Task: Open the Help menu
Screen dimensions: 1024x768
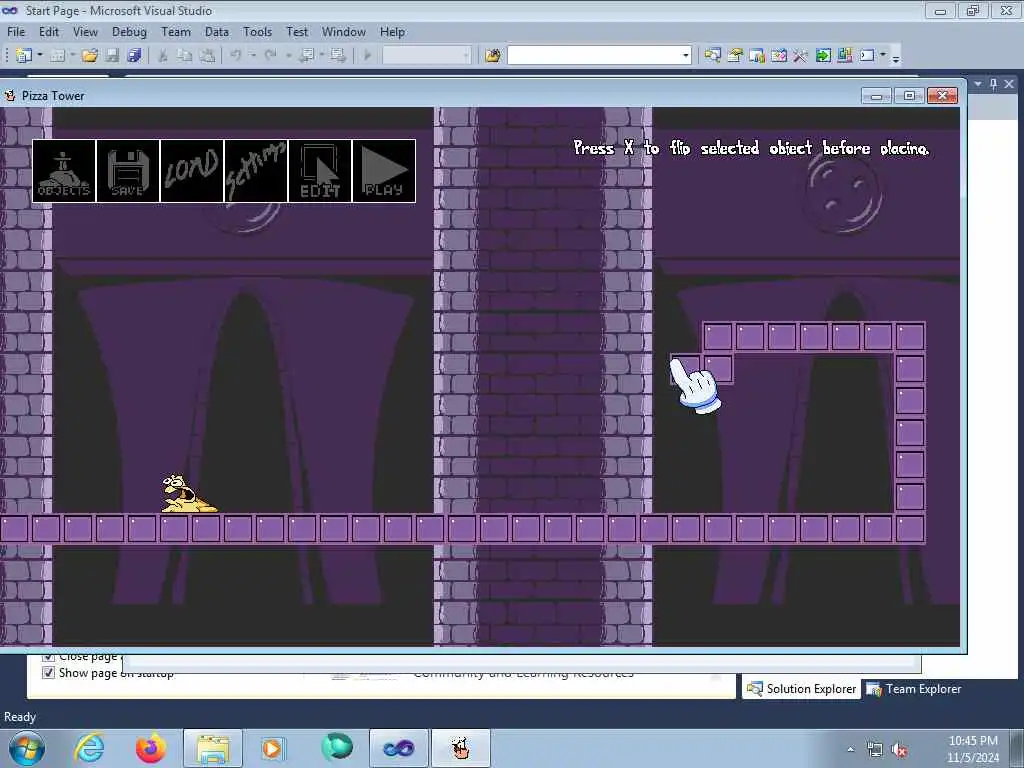Action: [392, 31]
